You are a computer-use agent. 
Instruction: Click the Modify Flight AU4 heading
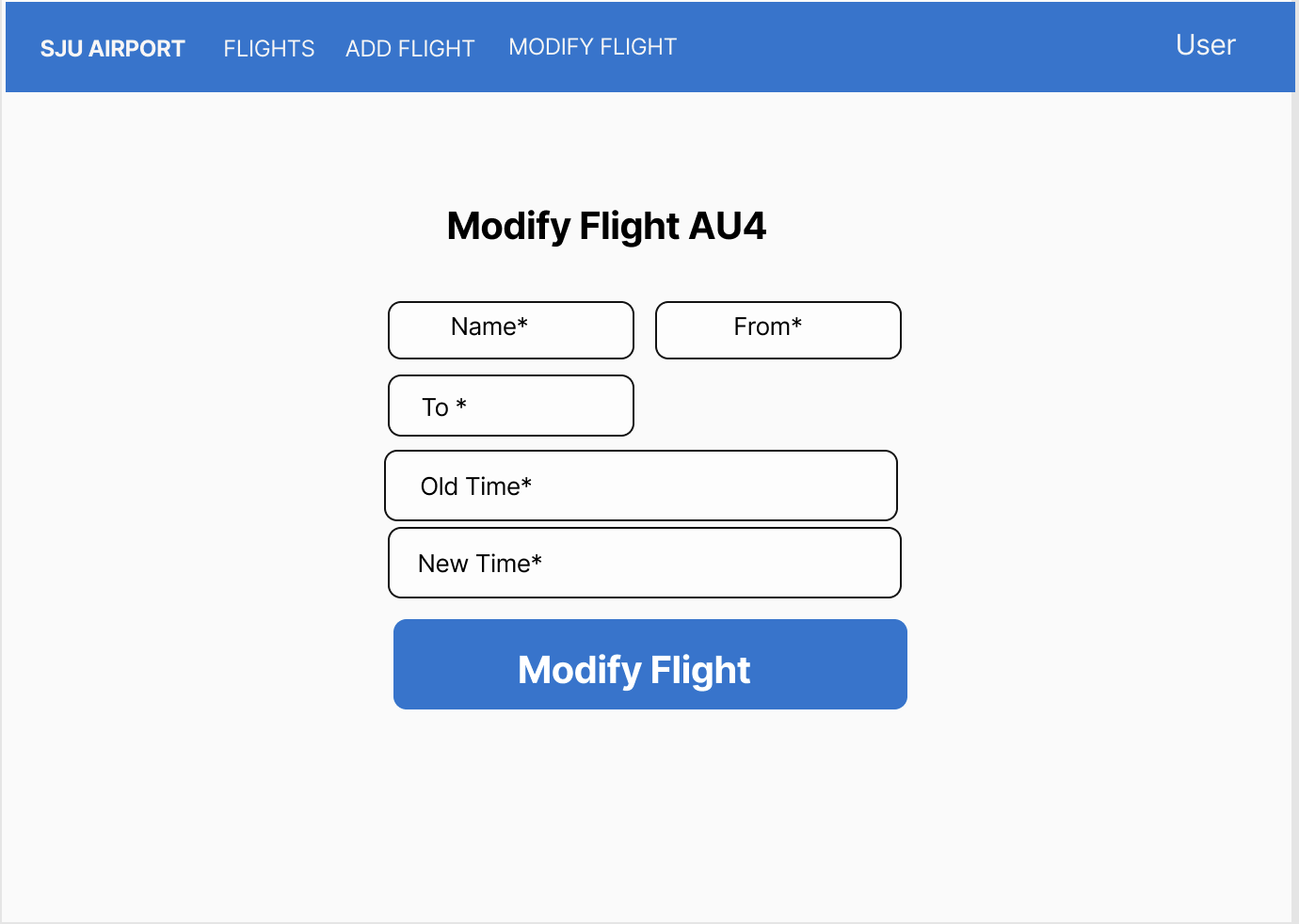[x=606, y=227]
